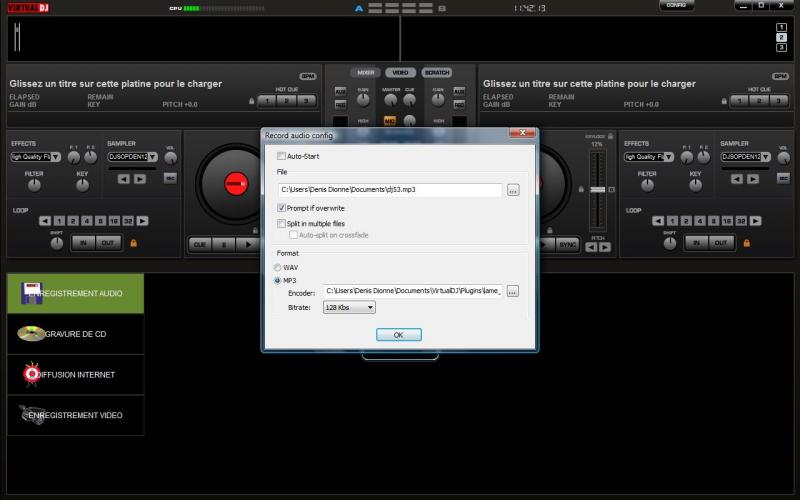The height and width of the screenshot is (500, 800).
Task: Toggle the orange MIC button
Action: tap(390, 121)
